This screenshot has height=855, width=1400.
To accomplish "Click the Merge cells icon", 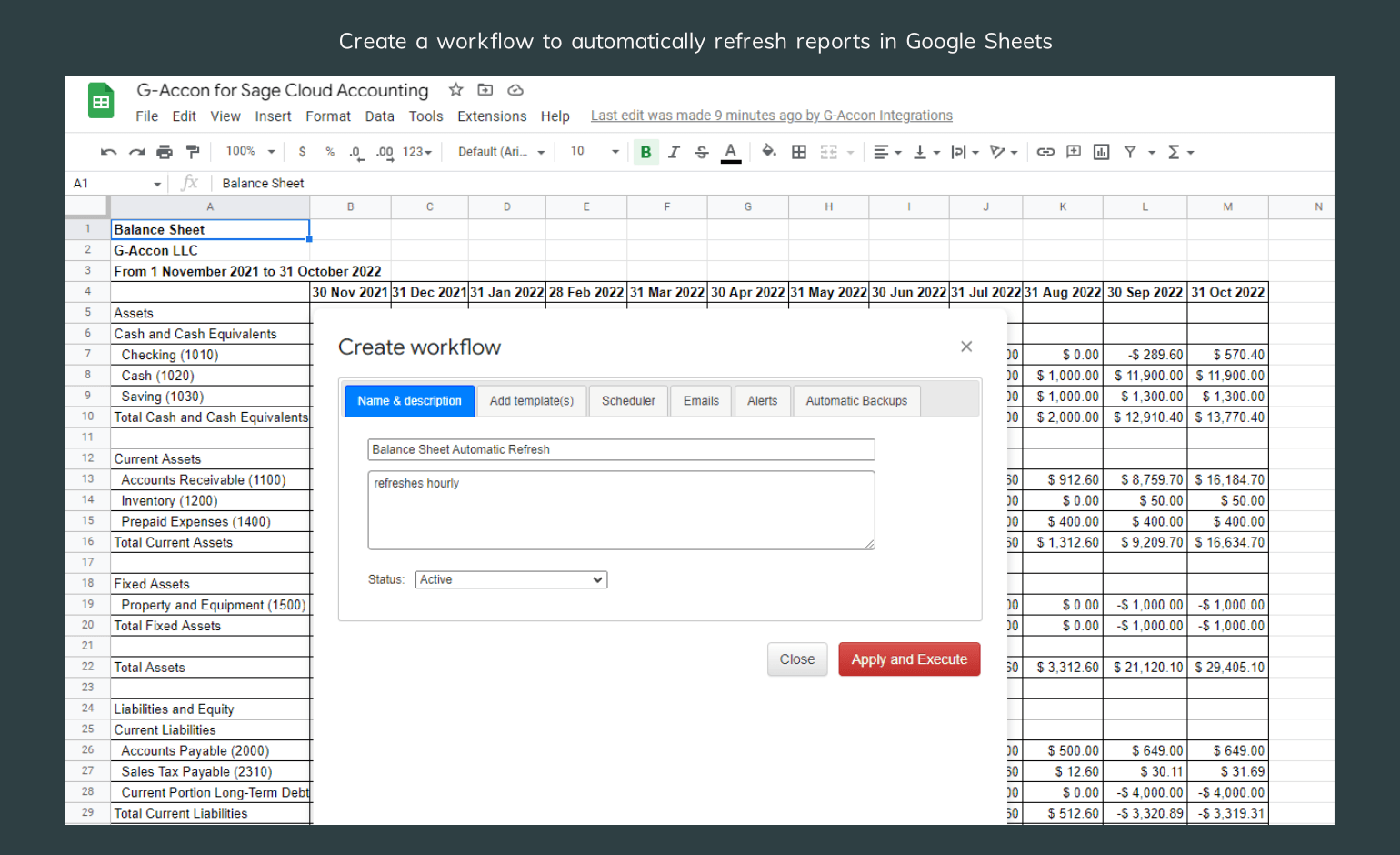I will (x=829, y=152).
